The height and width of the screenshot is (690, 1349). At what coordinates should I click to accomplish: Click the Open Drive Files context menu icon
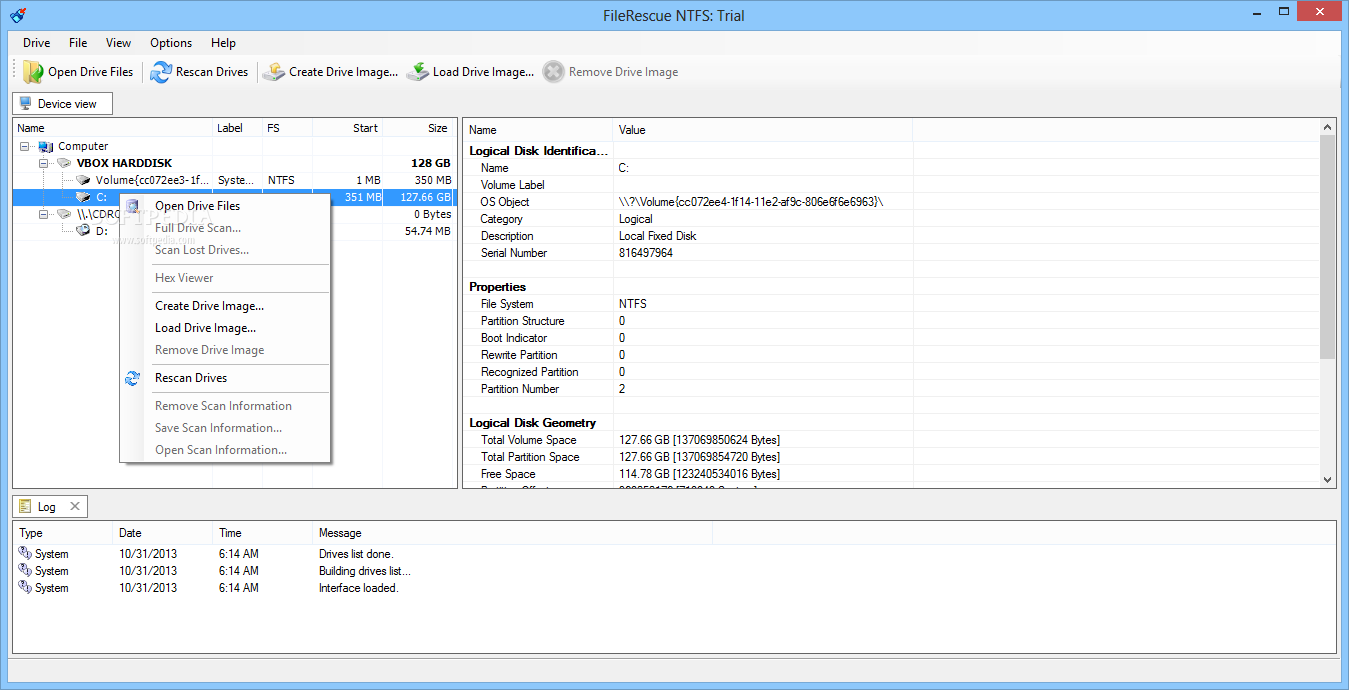coord(132,206)
